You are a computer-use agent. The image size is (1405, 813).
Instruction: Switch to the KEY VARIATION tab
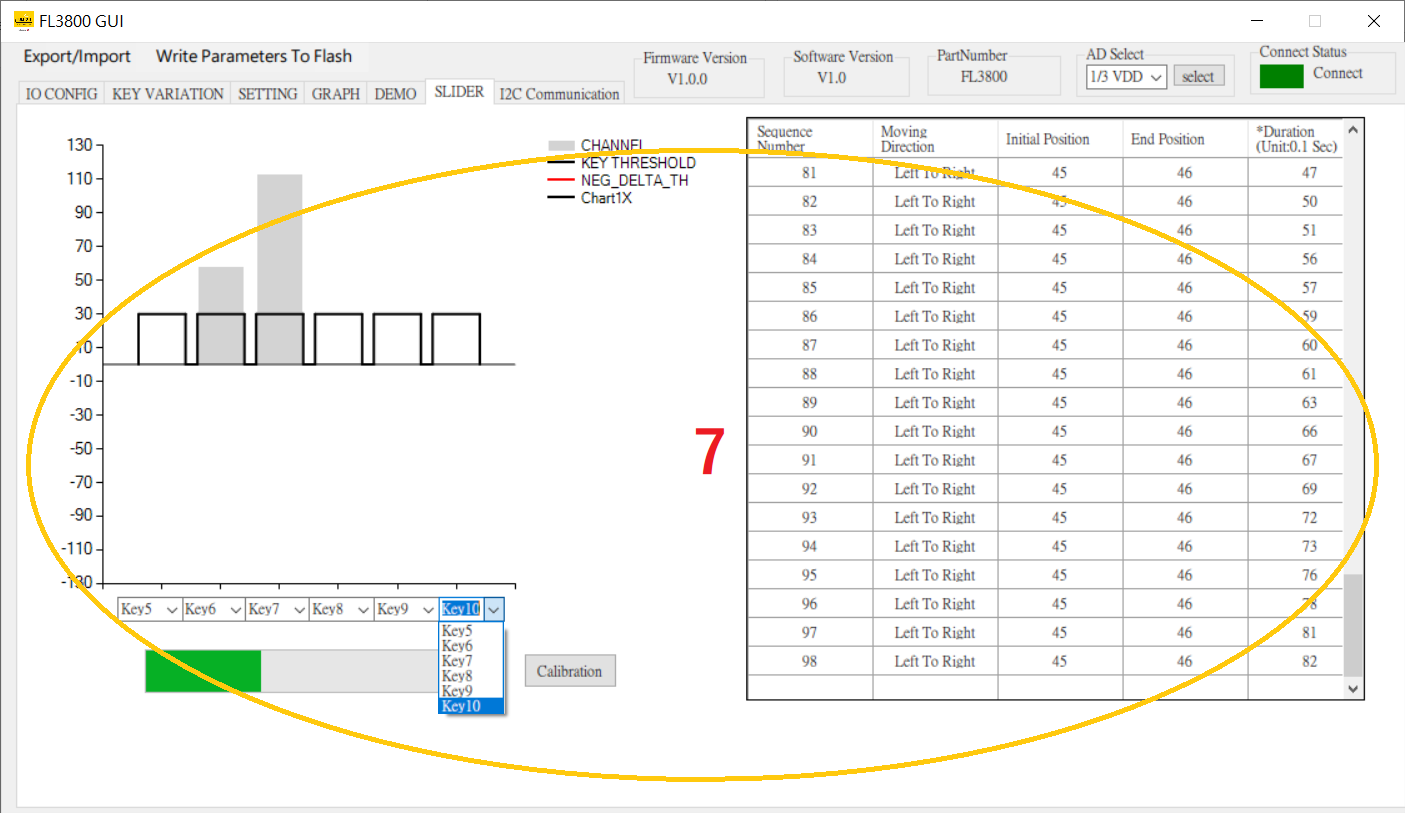coord(168,94)
